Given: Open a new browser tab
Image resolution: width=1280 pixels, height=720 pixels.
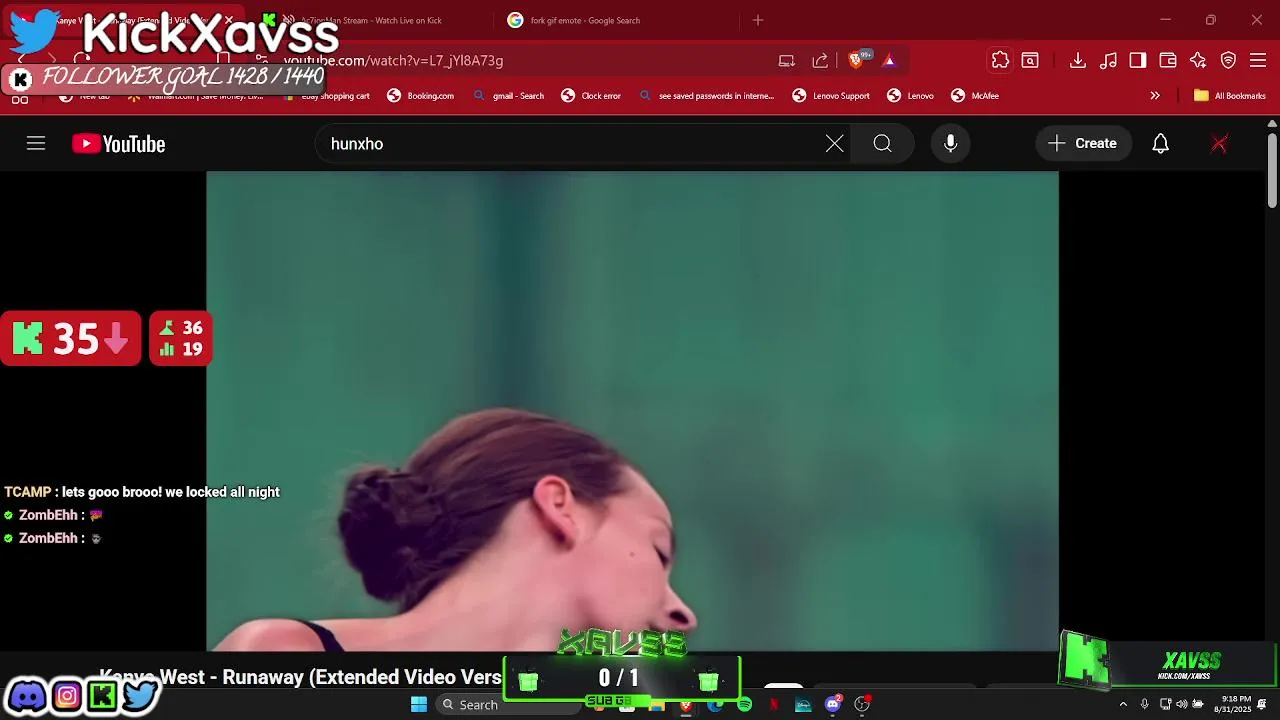Looking at the screenshot, I should pyautogui.click(x=758, y=20).
